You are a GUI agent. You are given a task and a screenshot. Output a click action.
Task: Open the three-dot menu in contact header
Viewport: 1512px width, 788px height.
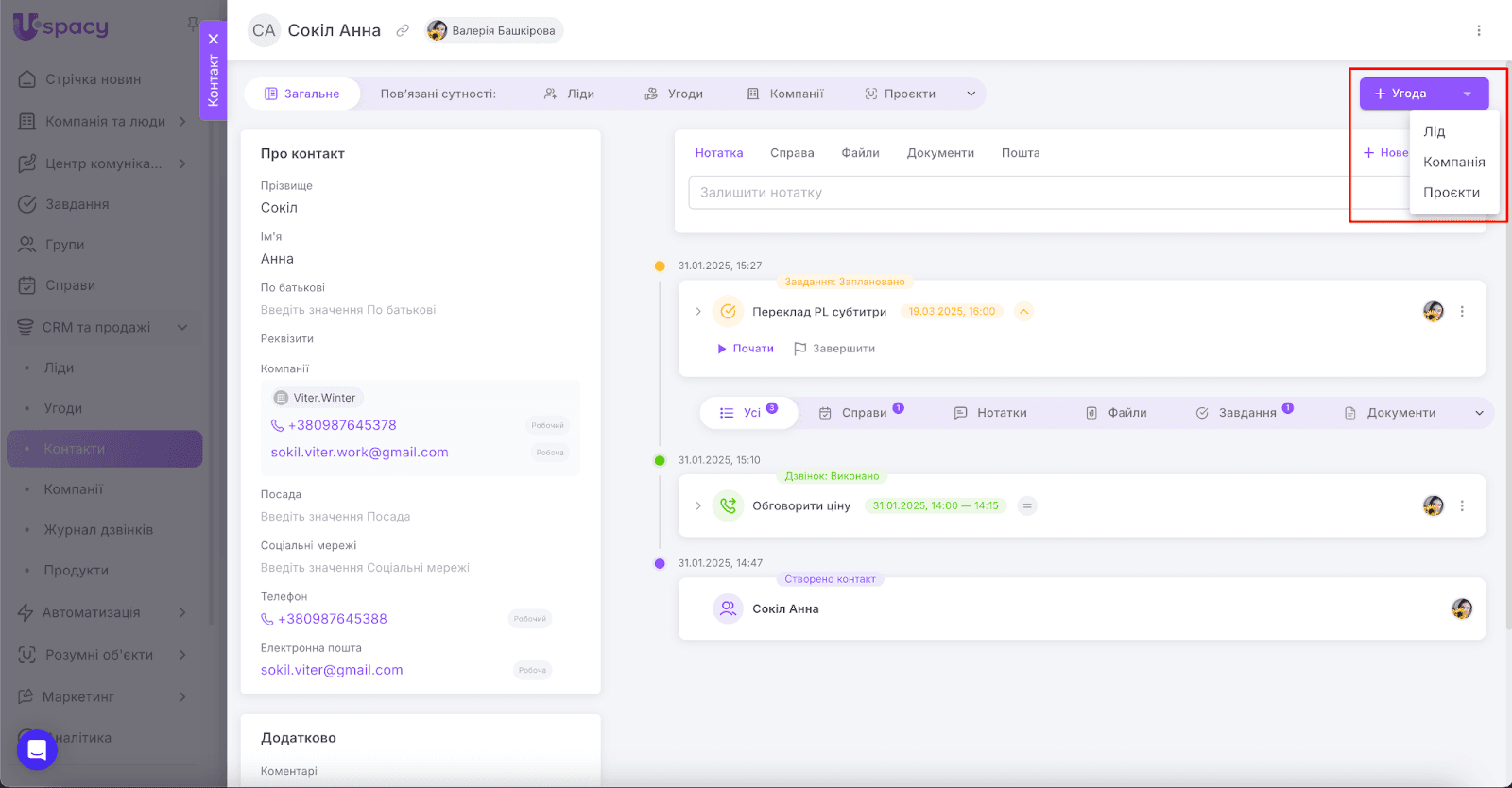1479,31
